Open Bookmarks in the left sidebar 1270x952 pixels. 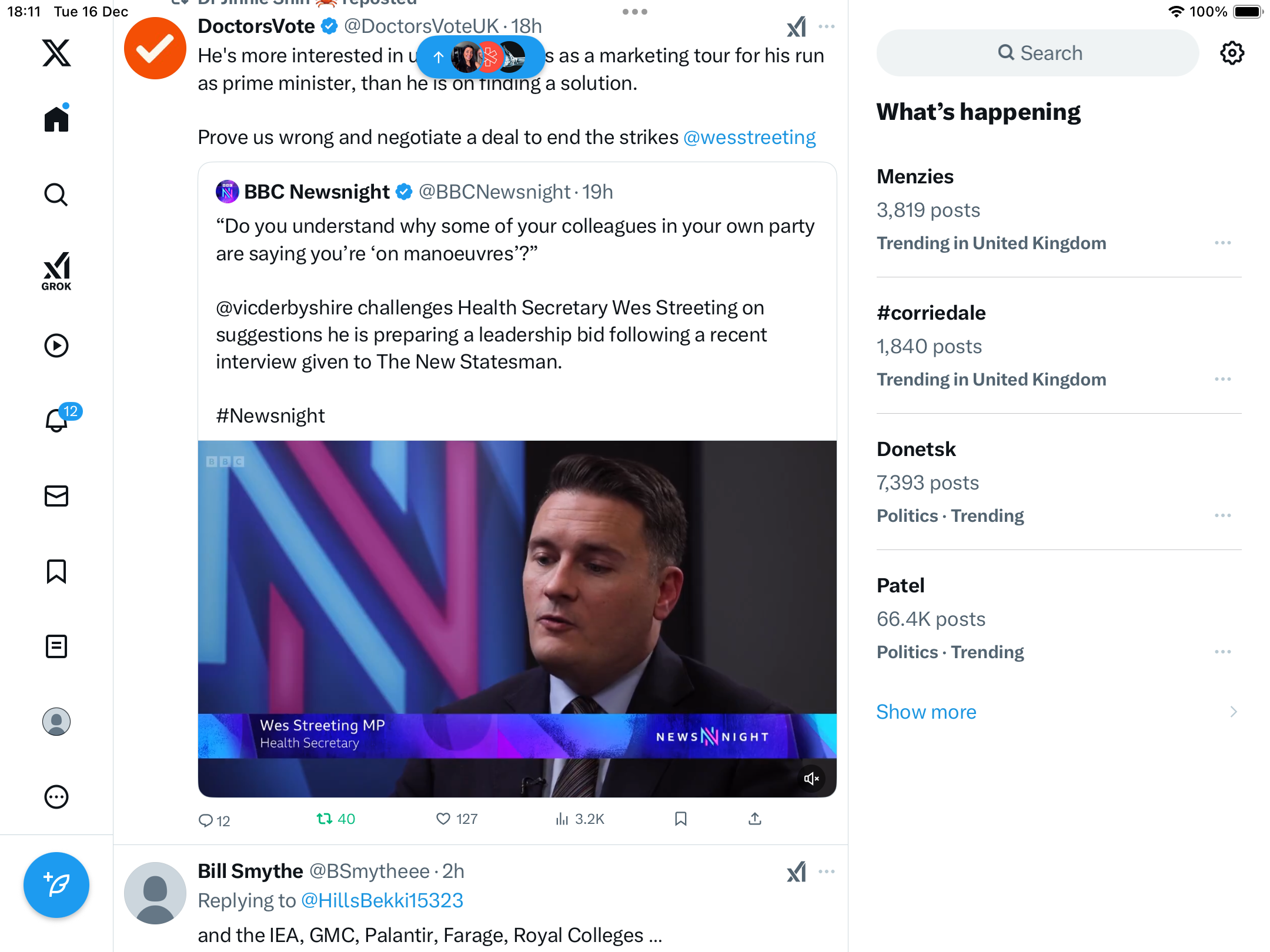[x=56, y=571]
